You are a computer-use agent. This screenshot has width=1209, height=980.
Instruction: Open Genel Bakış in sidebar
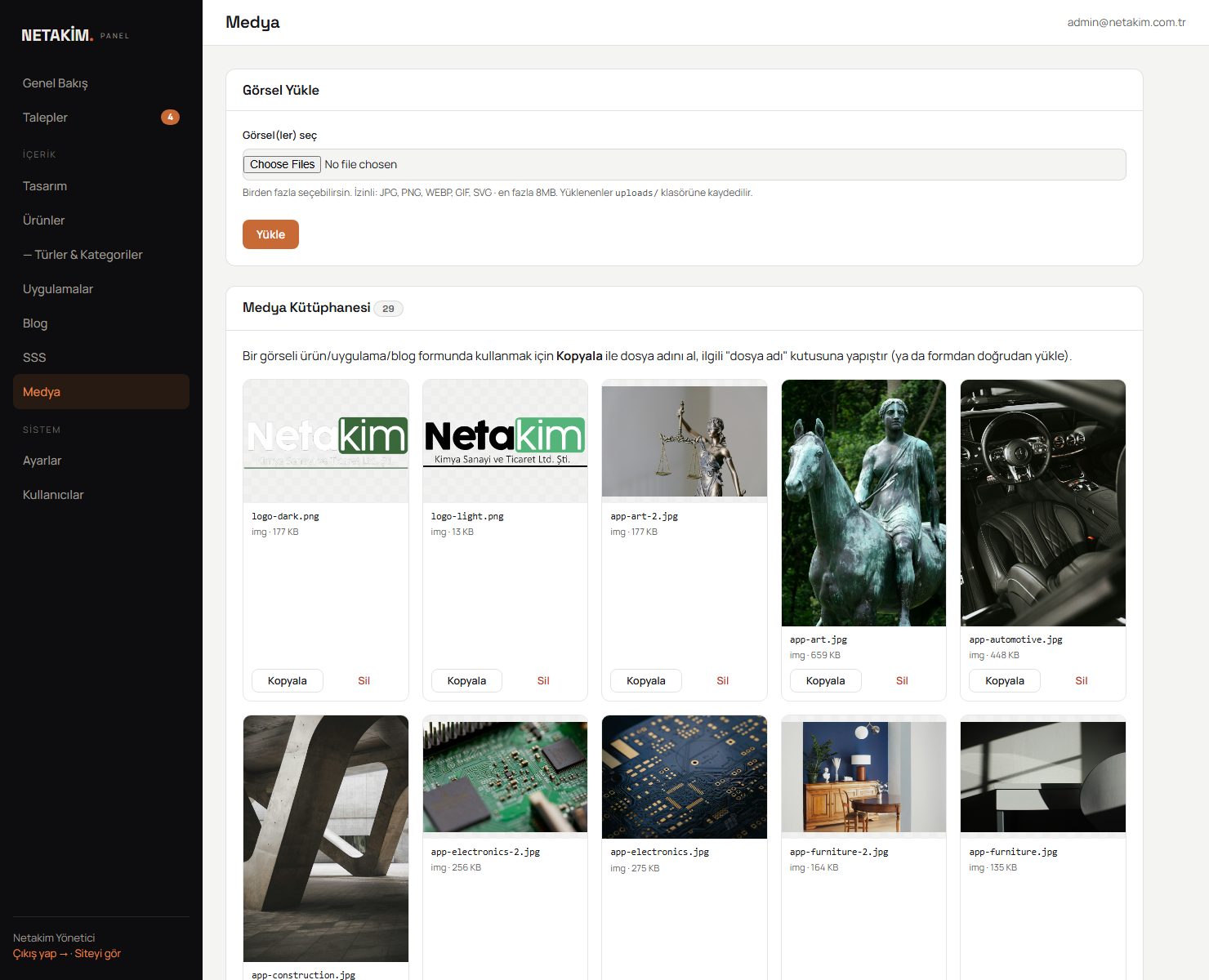101,83
